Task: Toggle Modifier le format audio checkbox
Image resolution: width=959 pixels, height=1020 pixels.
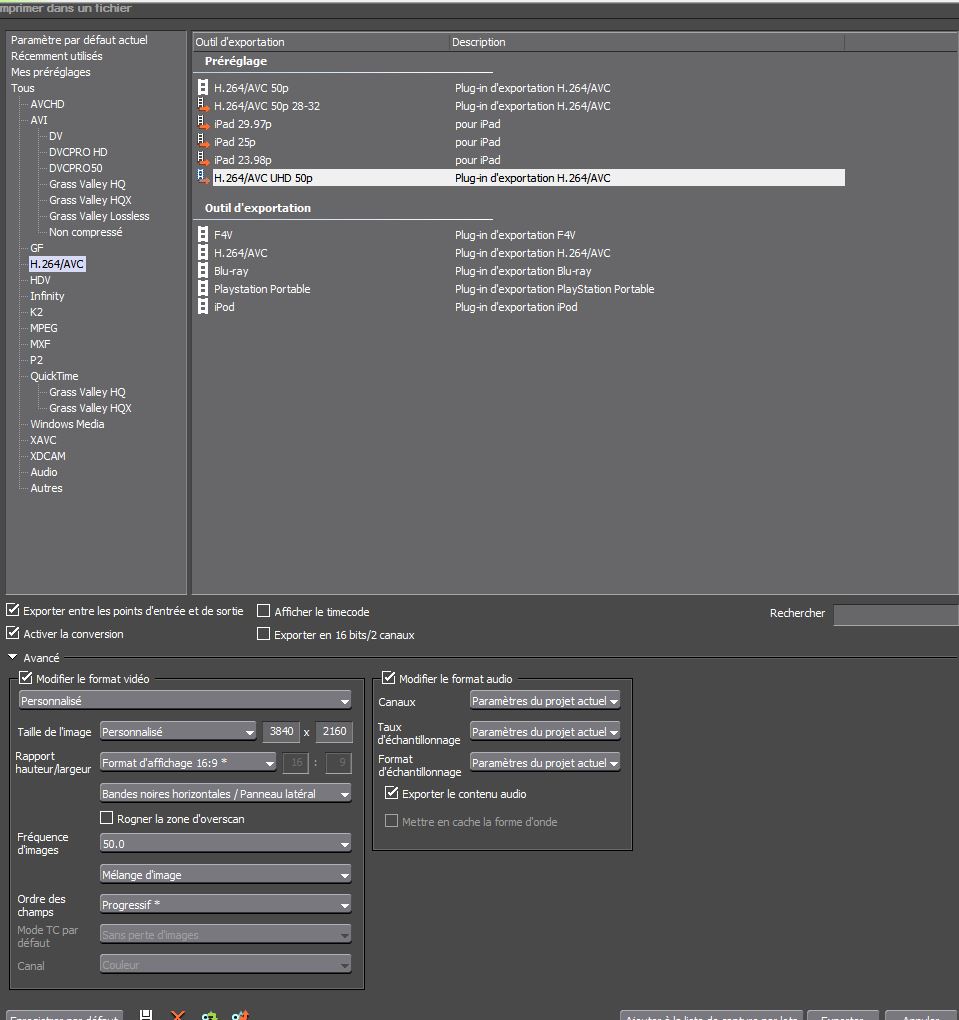Action: (388, 678)
